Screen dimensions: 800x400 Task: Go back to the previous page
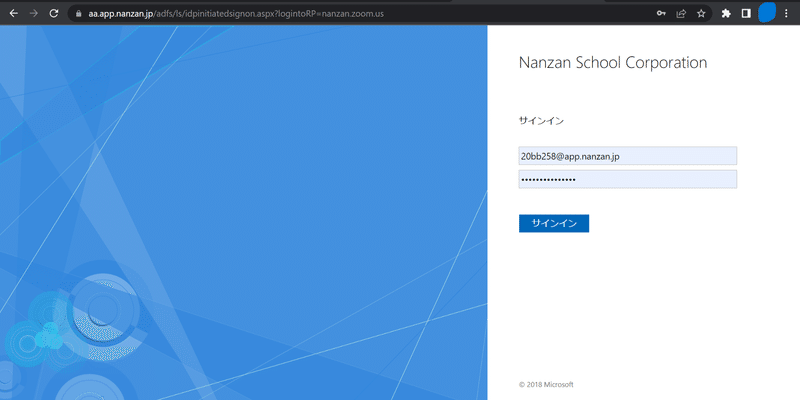coord(14,14)
